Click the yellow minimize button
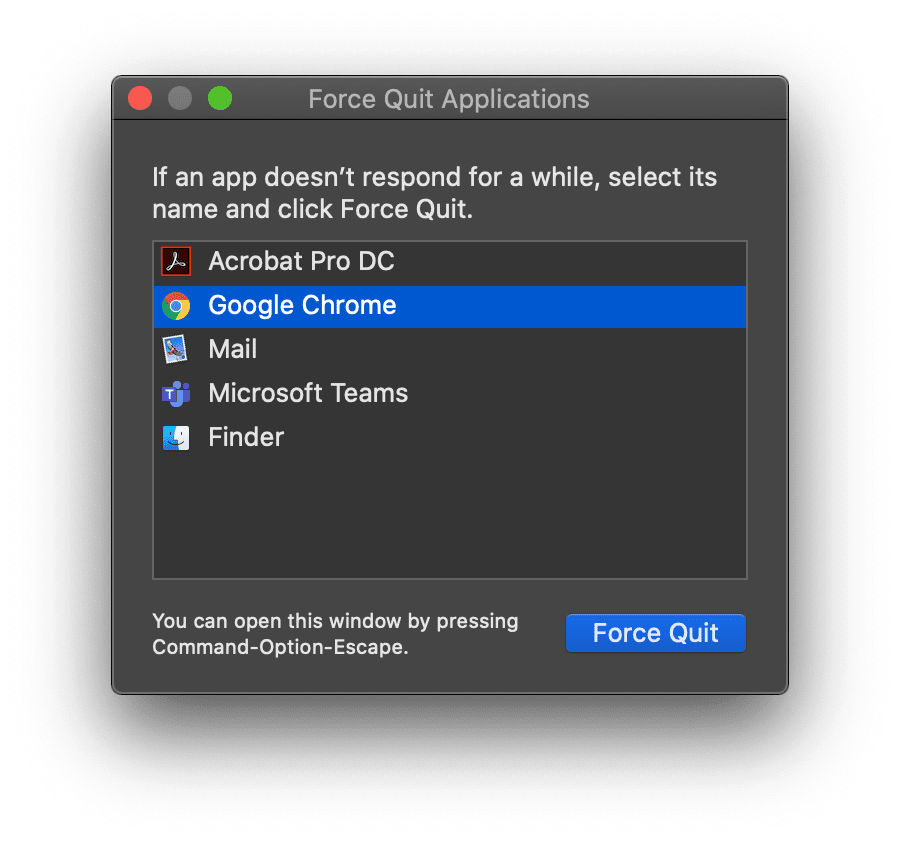The image size is (900, 842). coord(179,98)
